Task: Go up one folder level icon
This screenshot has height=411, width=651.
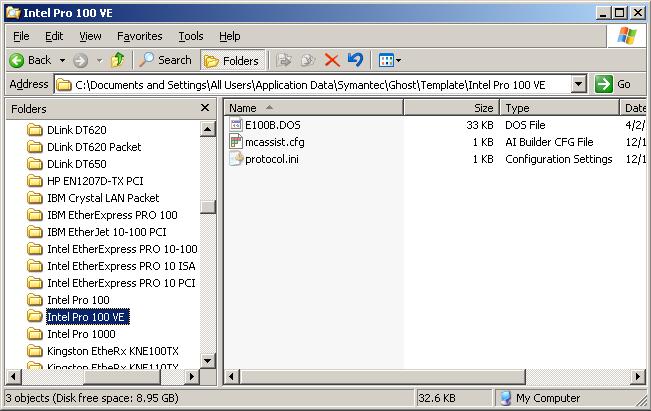Action: [x=118, y=60]
